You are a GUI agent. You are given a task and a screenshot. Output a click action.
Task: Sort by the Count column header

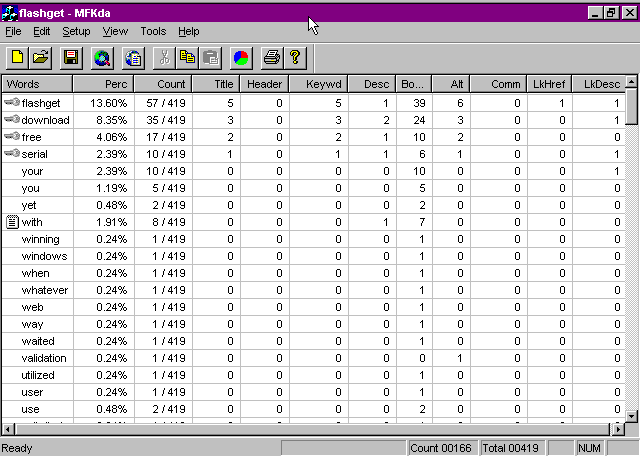tap(163, 84)
